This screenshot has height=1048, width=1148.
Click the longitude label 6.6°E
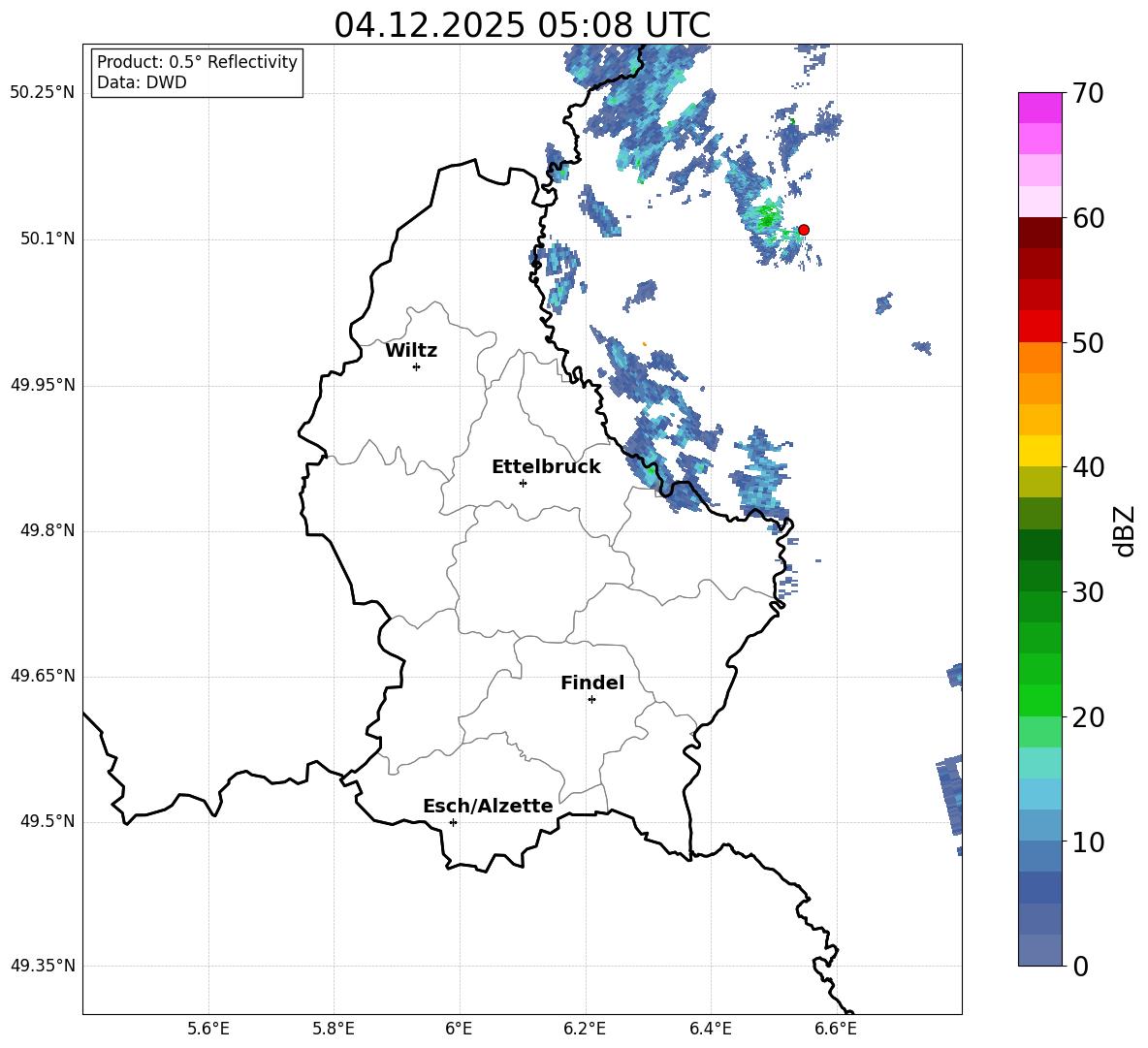(836, 1029)
